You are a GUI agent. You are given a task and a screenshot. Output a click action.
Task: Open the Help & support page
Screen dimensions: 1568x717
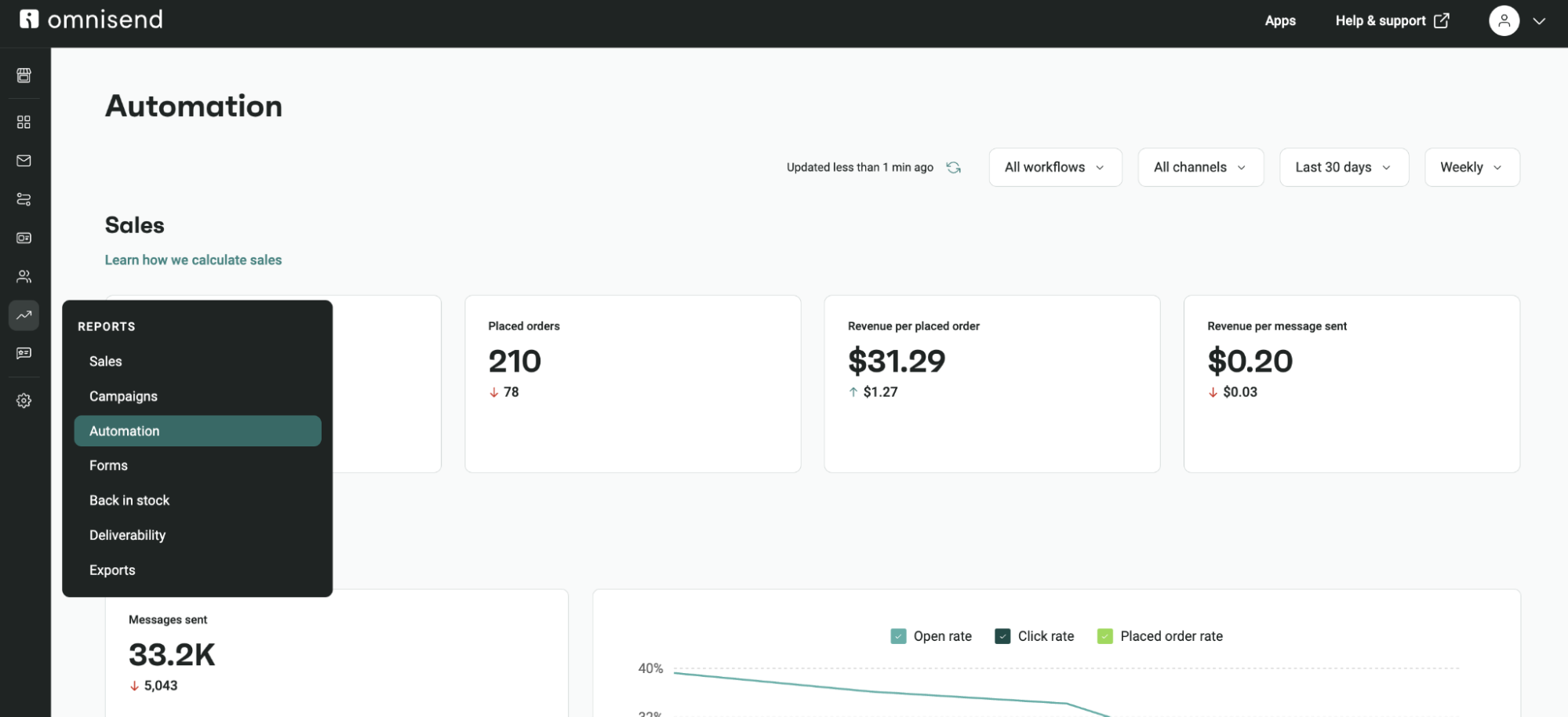pyautogui.click(x=1381, y=20)
